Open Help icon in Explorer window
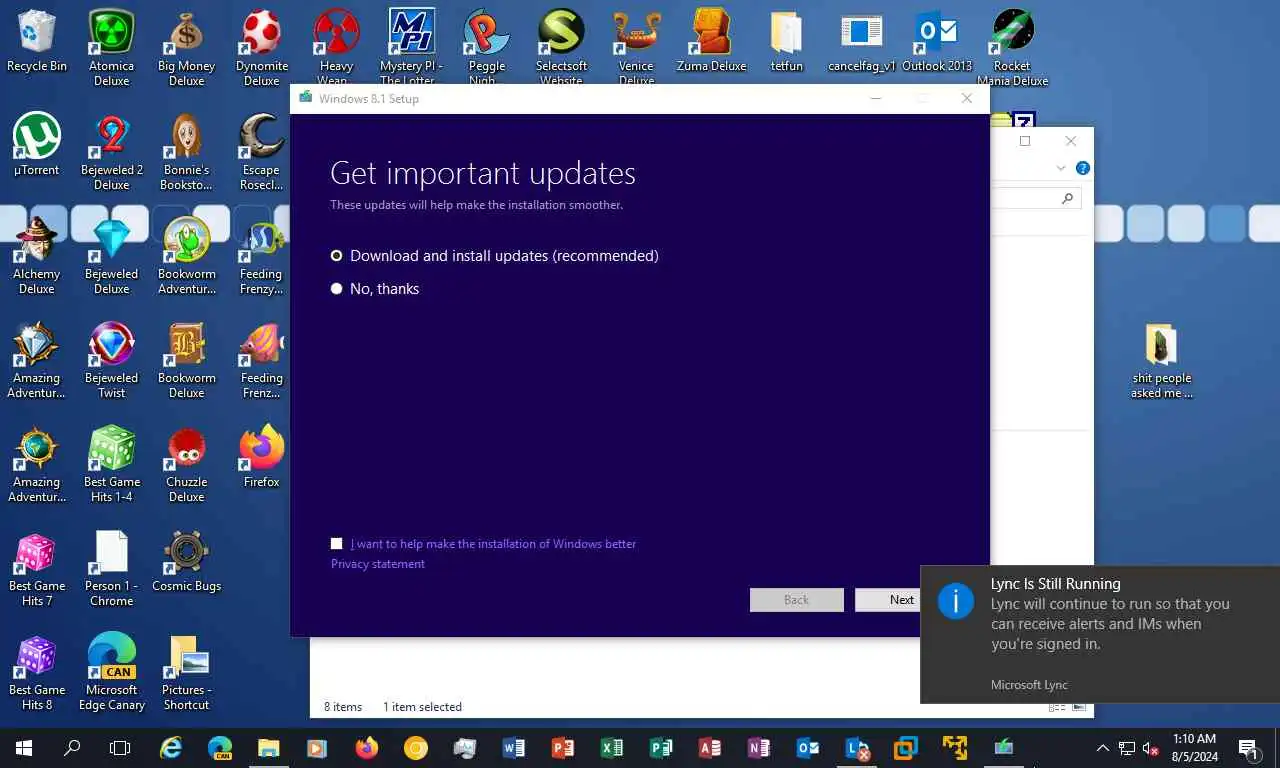This screenshot has height=768, width=1280. (1083, 168)
